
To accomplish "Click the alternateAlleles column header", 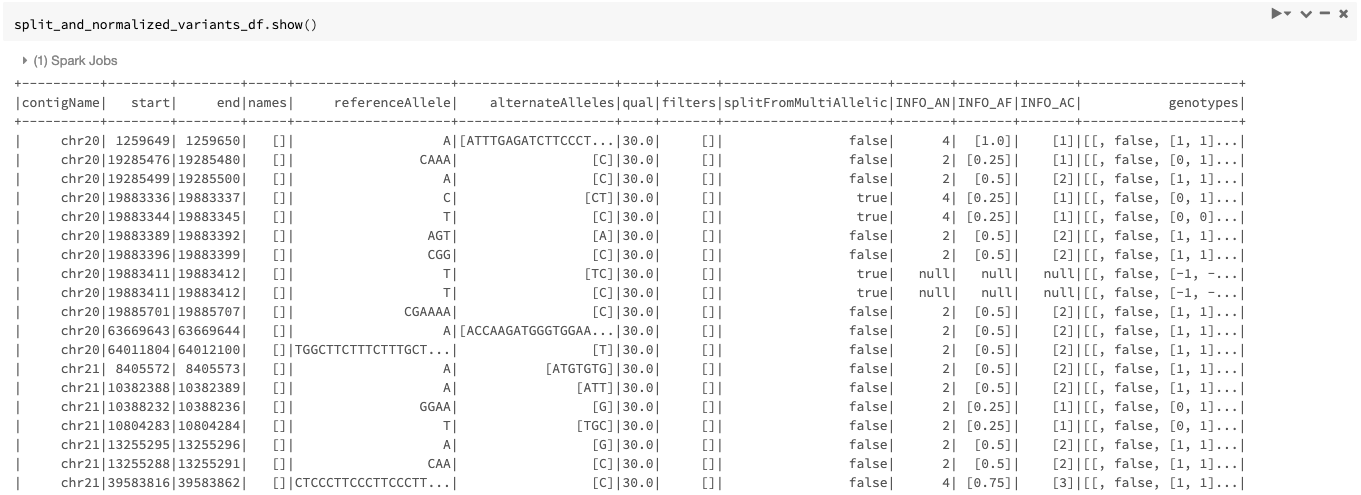I will tap(552, 103).
